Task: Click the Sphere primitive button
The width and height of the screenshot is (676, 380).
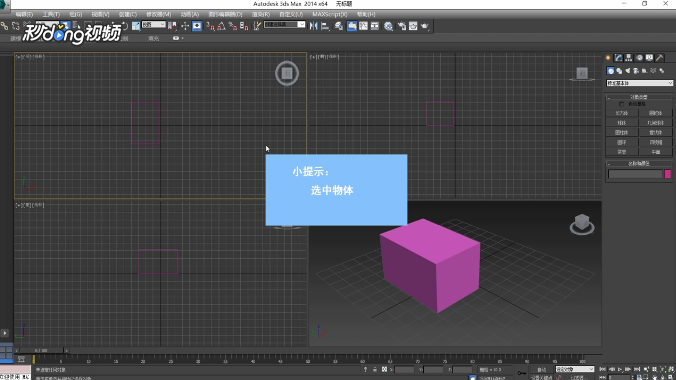Action: pyautogui.click(x=622, y=123)
